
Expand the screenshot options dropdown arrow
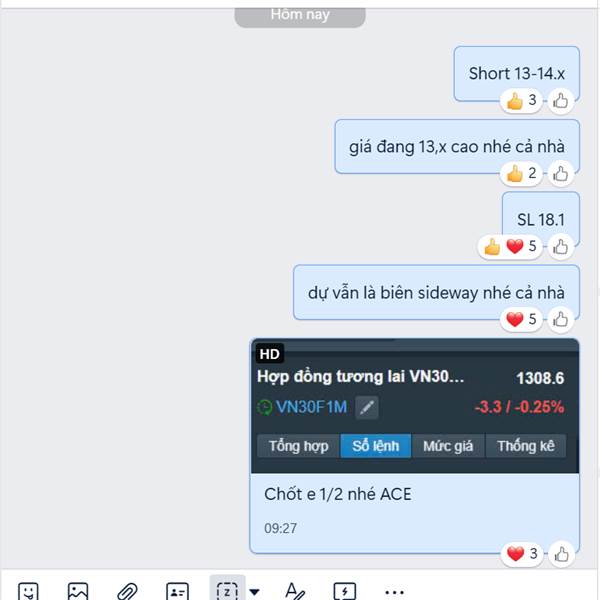[x=254, y=592]
